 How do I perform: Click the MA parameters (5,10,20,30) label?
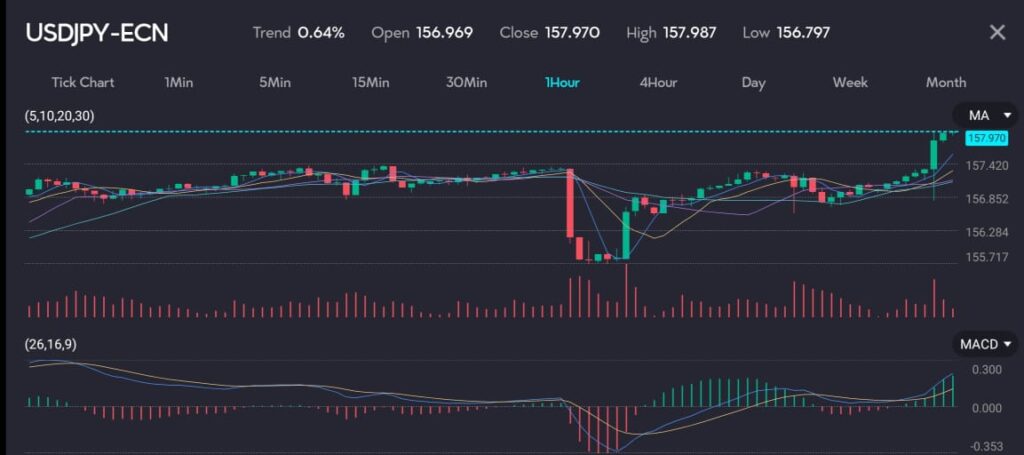pyautogui.click(x=60, y=116)
